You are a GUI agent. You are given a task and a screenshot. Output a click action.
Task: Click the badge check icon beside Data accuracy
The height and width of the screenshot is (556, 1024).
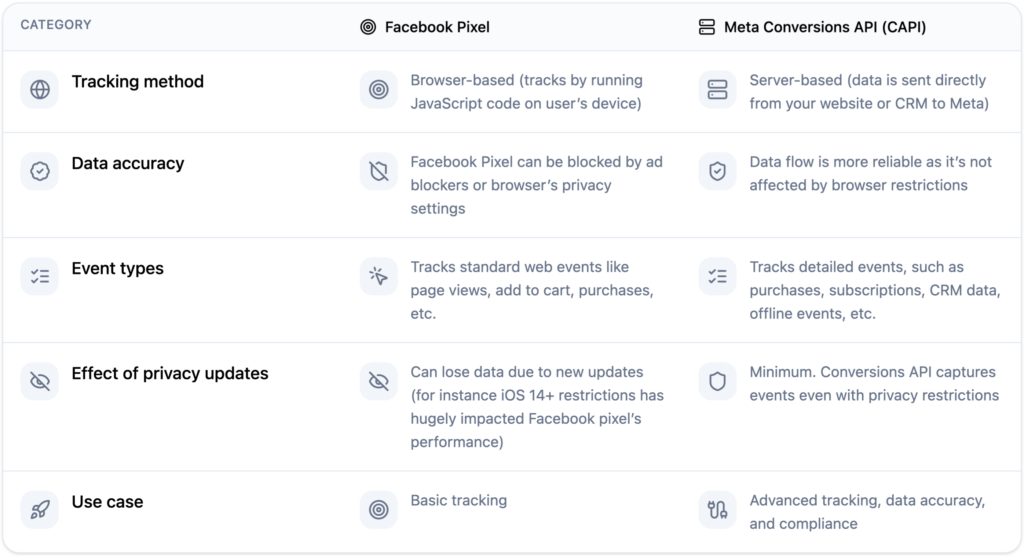click(40, 171)
